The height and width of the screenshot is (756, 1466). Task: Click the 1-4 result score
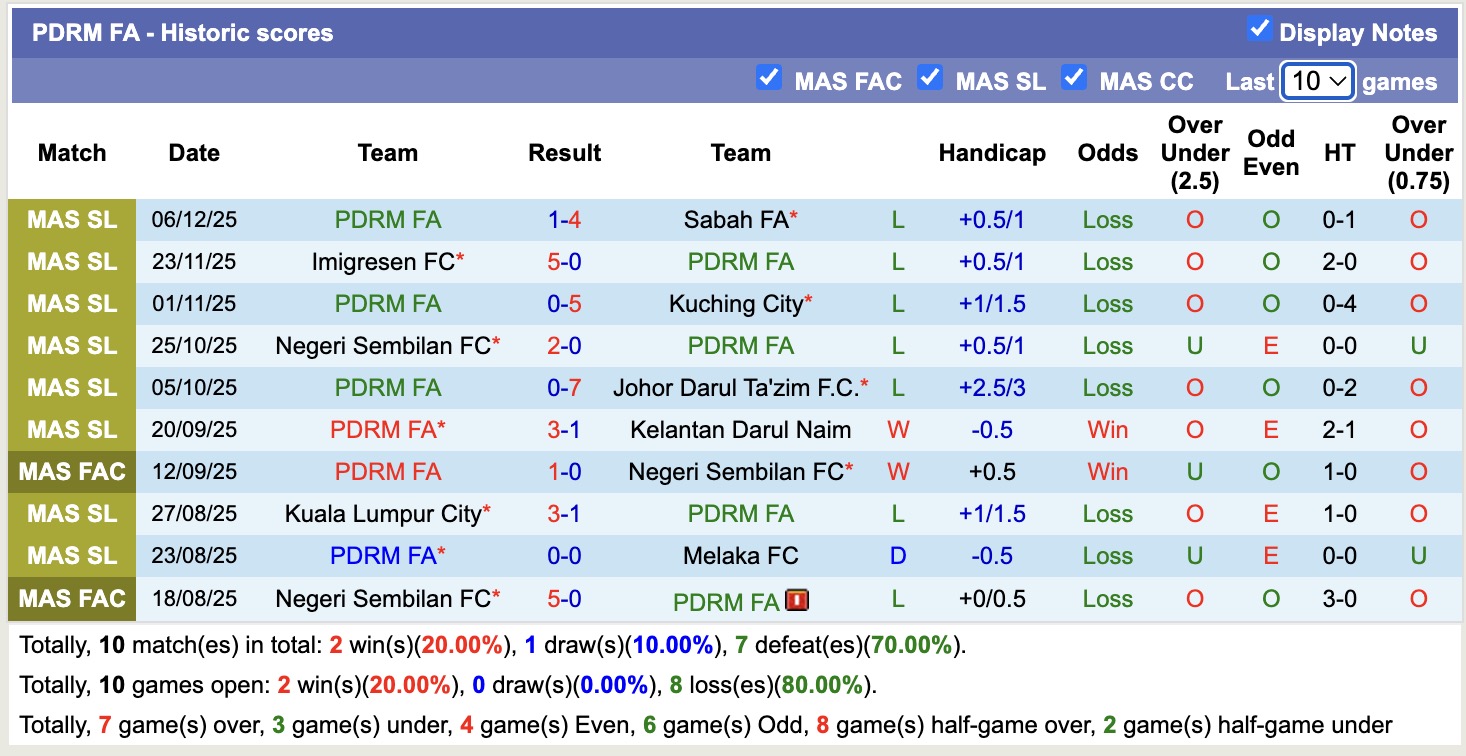pyautogui.click(x=564, y=220)
